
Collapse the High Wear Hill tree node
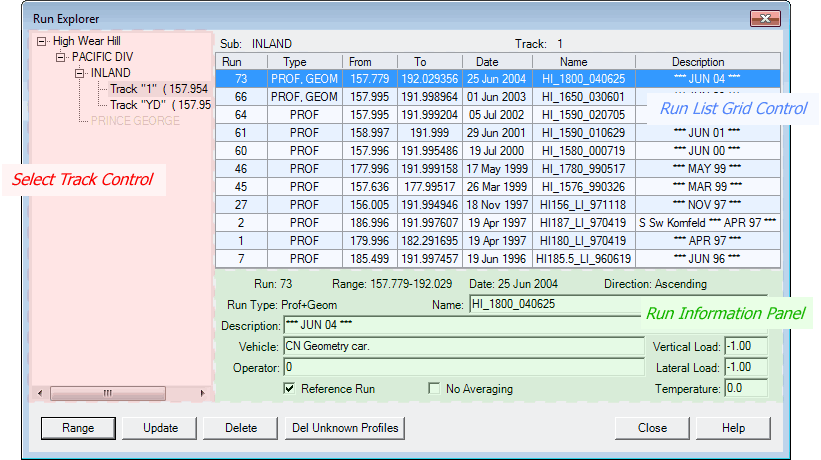coord(41,42)
